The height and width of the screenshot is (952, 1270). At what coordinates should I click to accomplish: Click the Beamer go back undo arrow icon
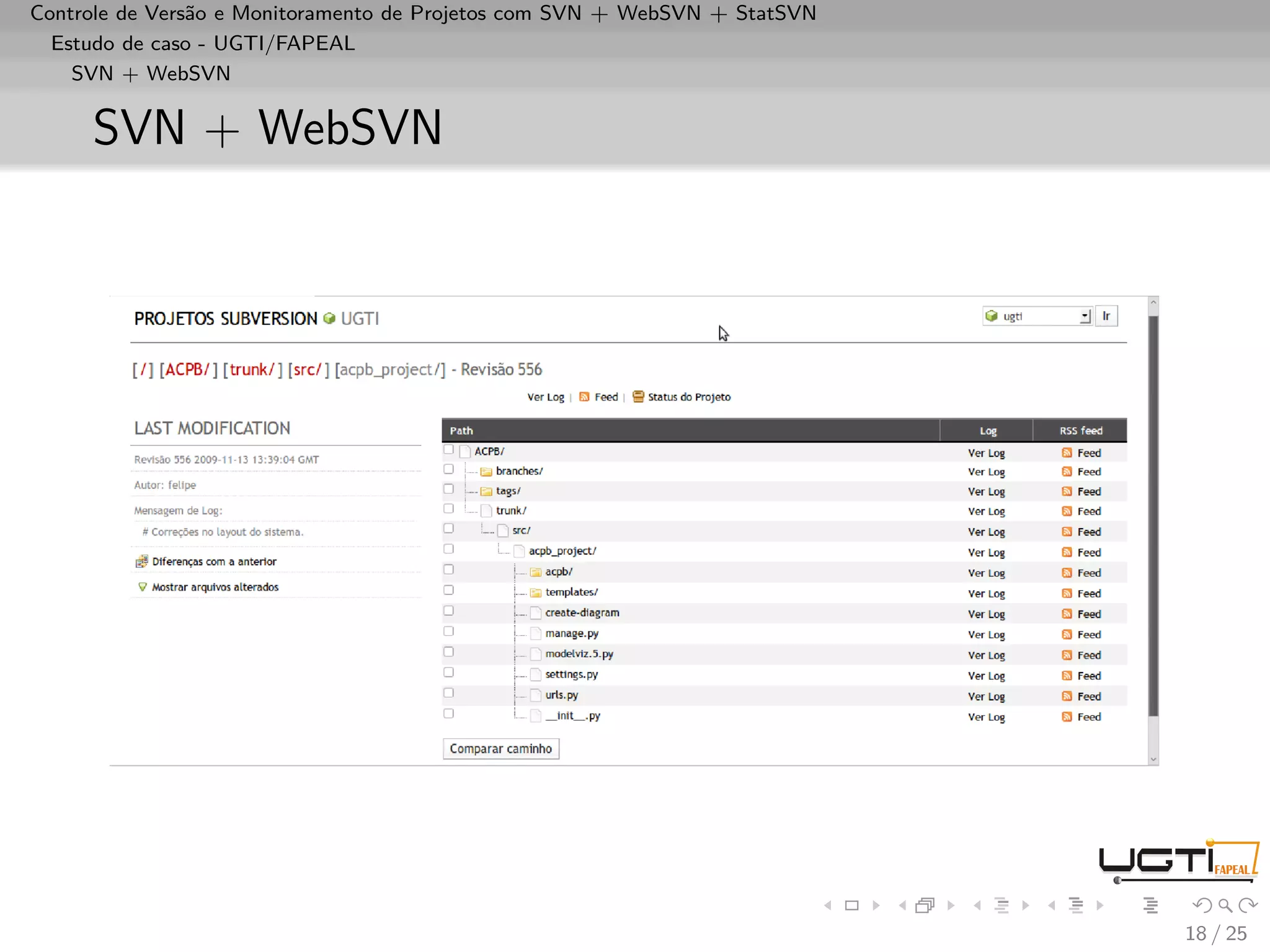click(1202, 906)
